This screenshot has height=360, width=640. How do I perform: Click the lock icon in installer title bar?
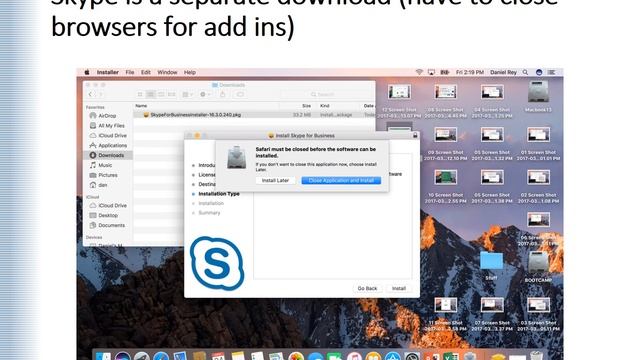point(415,136)
